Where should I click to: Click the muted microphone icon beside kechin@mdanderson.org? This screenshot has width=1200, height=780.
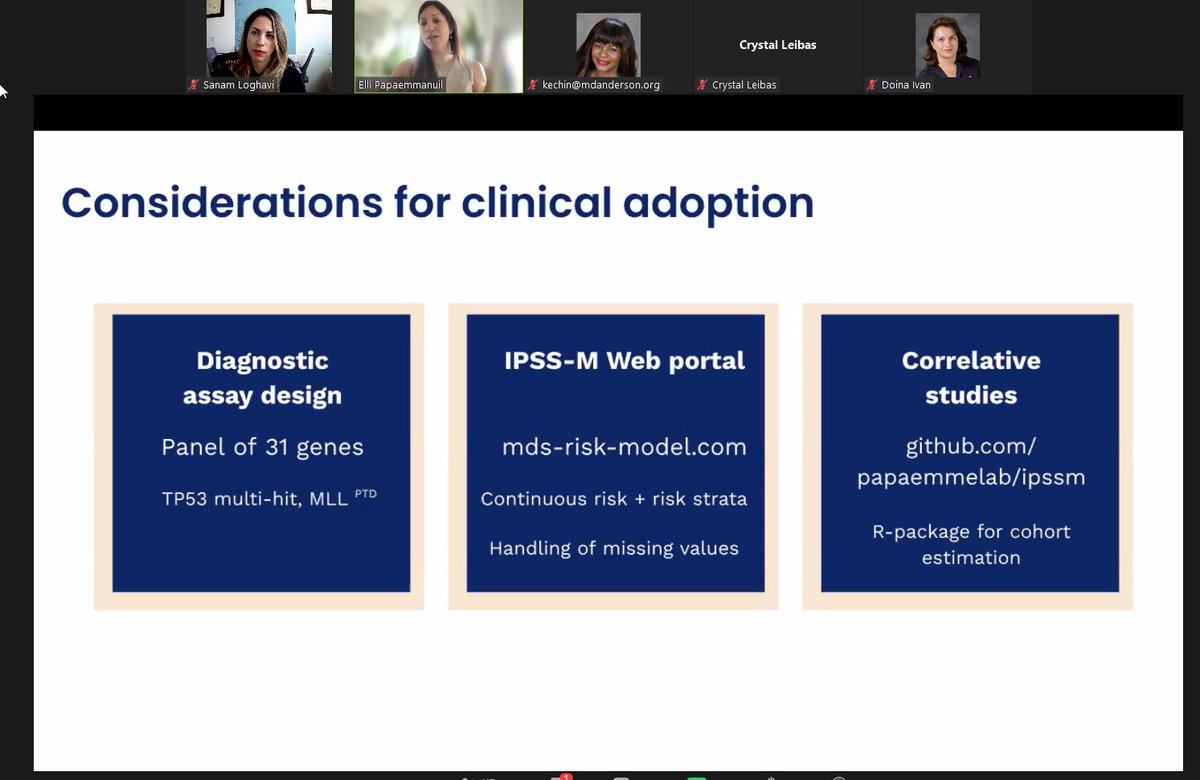(534, 86)
